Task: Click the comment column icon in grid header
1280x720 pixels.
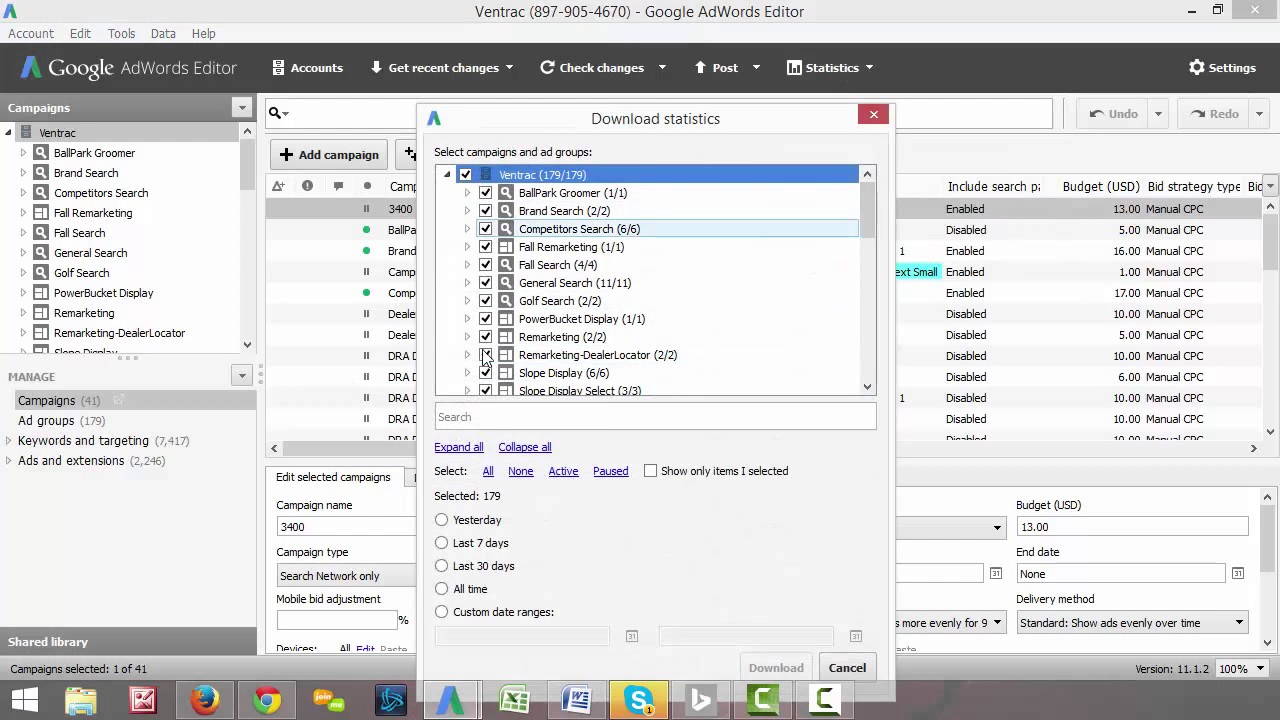Action: click(x=338, y=186)
